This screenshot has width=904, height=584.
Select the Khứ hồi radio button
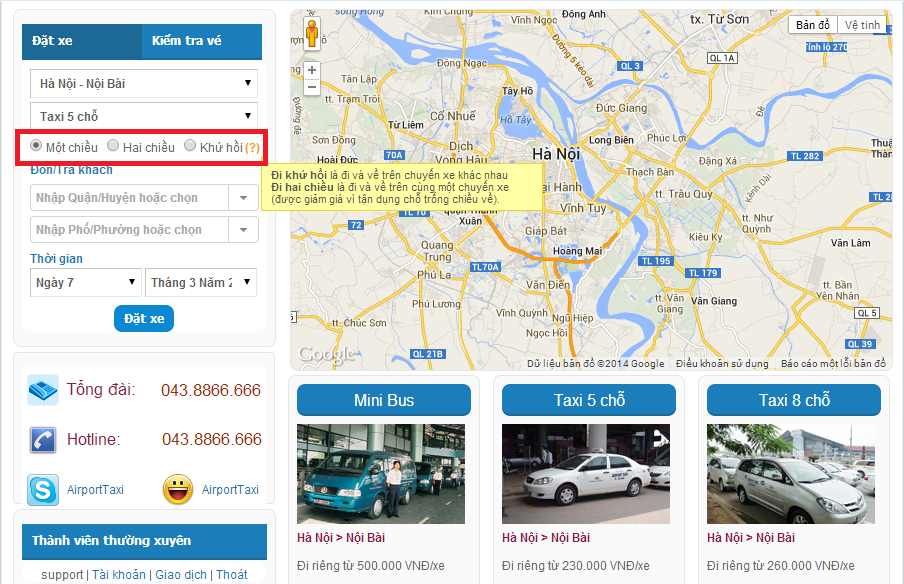[x=190, y=146]
